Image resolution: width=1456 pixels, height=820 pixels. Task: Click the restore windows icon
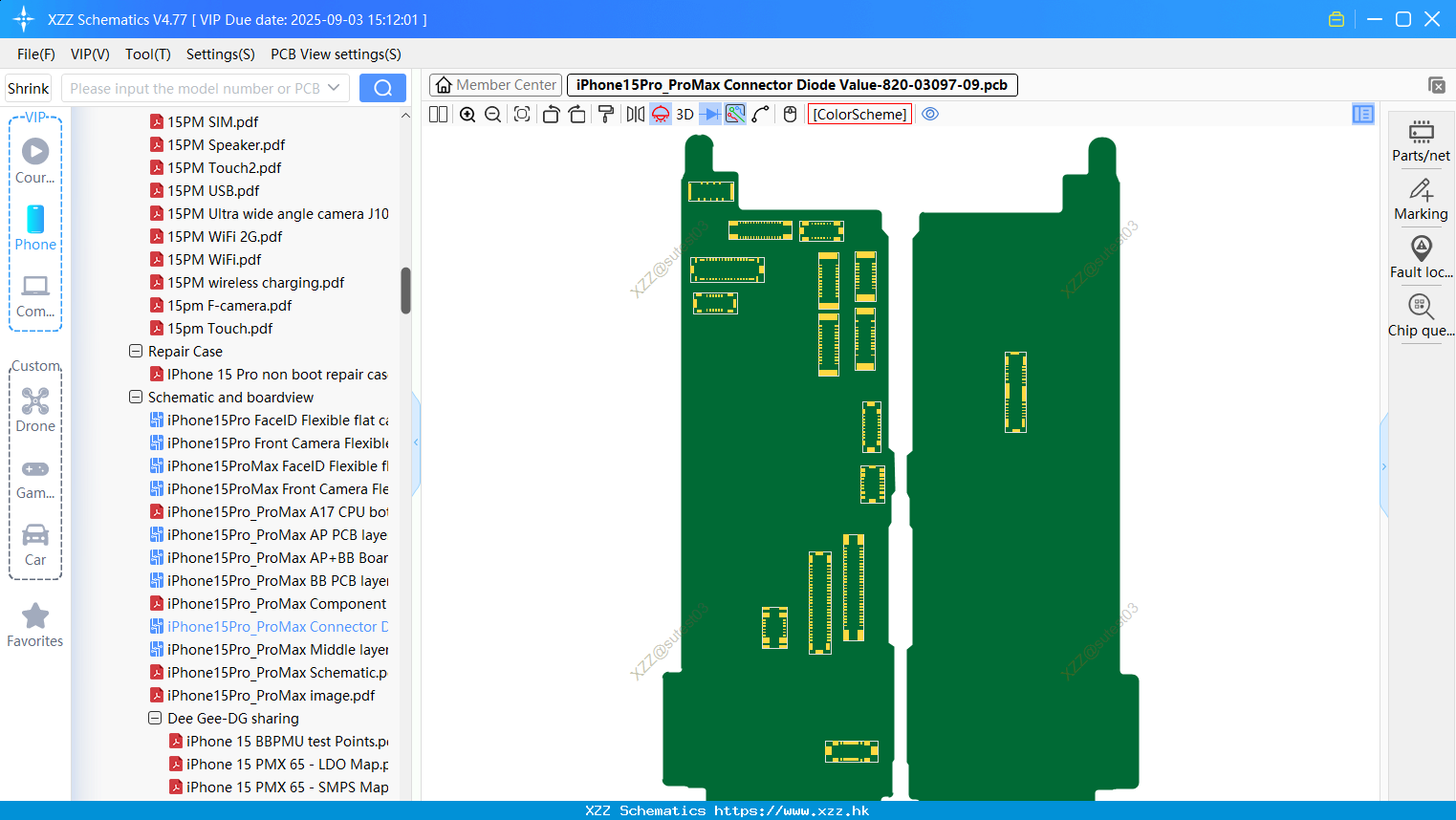coord(1436,85)
